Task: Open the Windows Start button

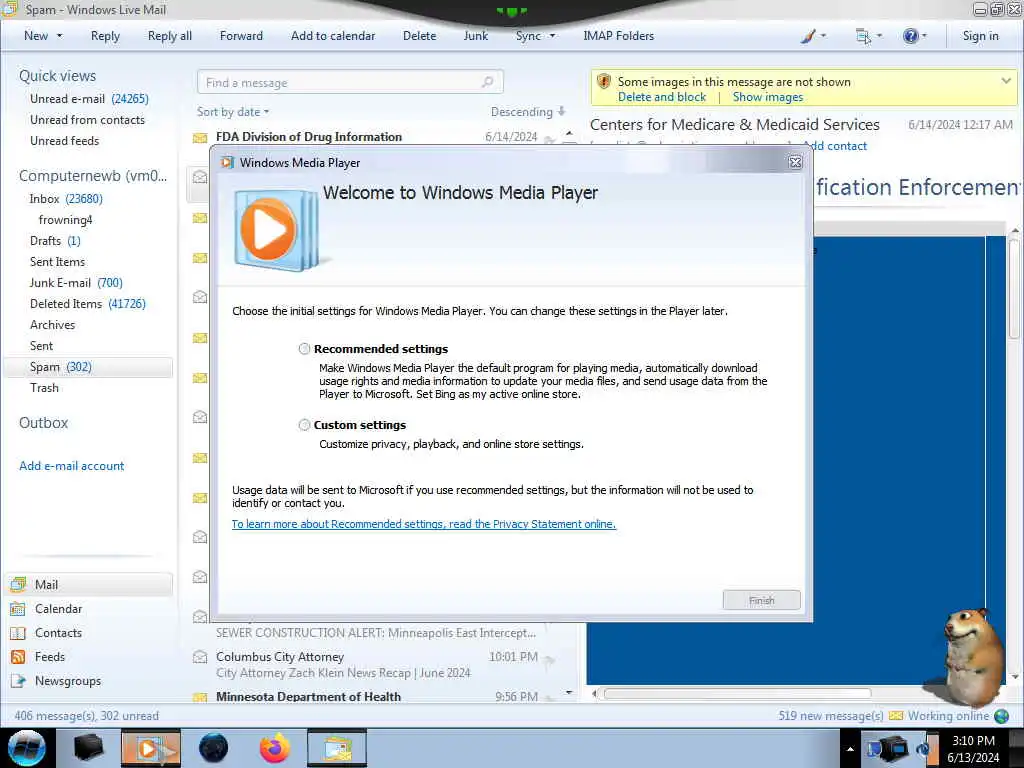Action: click(27, 748)
